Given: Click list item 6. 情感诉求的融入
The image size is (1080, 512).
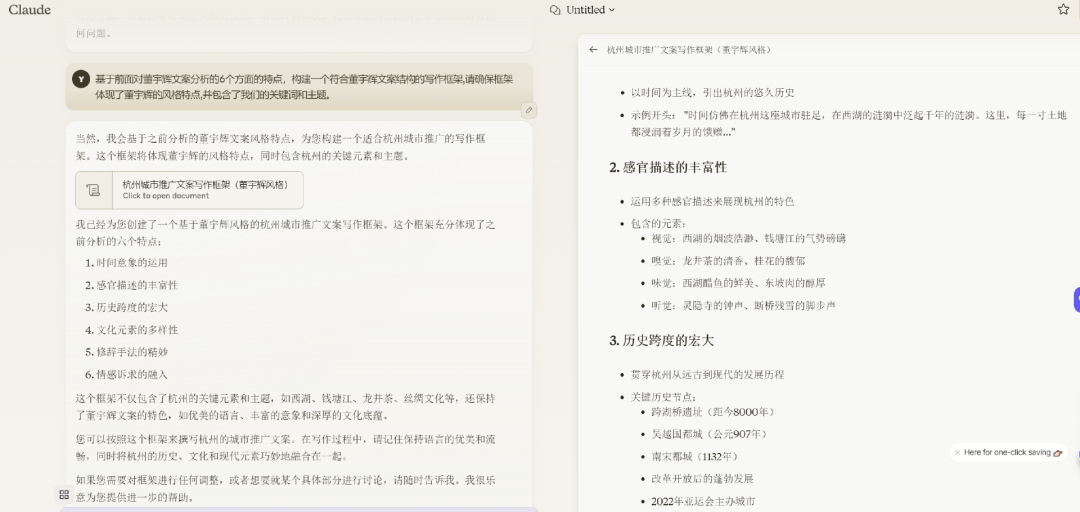Looking at the screenshot, I should click(x=127, y=374).
